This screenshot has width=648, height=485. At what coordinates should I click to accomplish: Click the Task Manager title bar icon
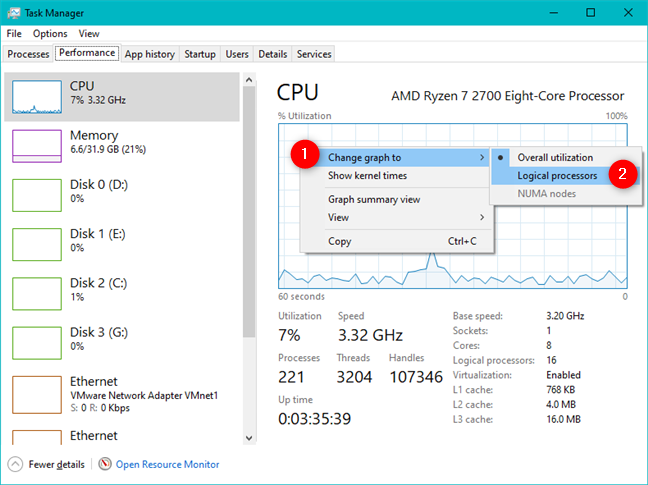(x=13, y=13)
